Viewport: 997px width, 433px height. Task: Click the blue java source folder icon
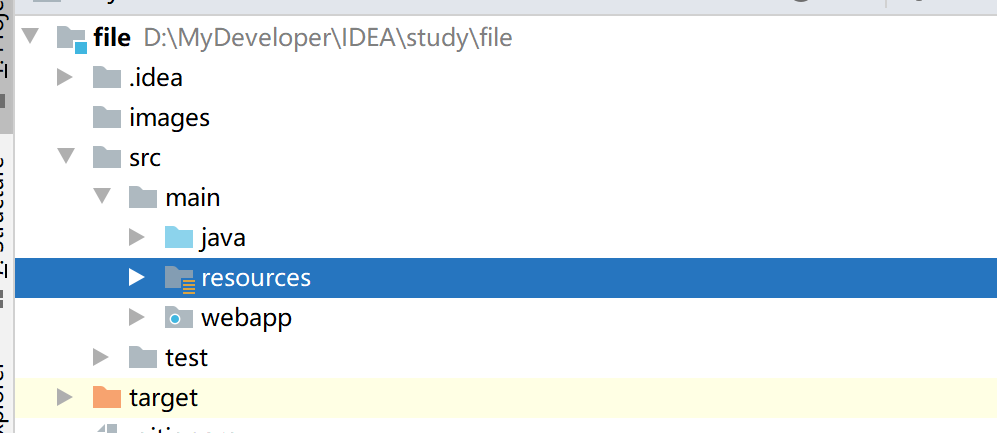[x=179, y=237]
